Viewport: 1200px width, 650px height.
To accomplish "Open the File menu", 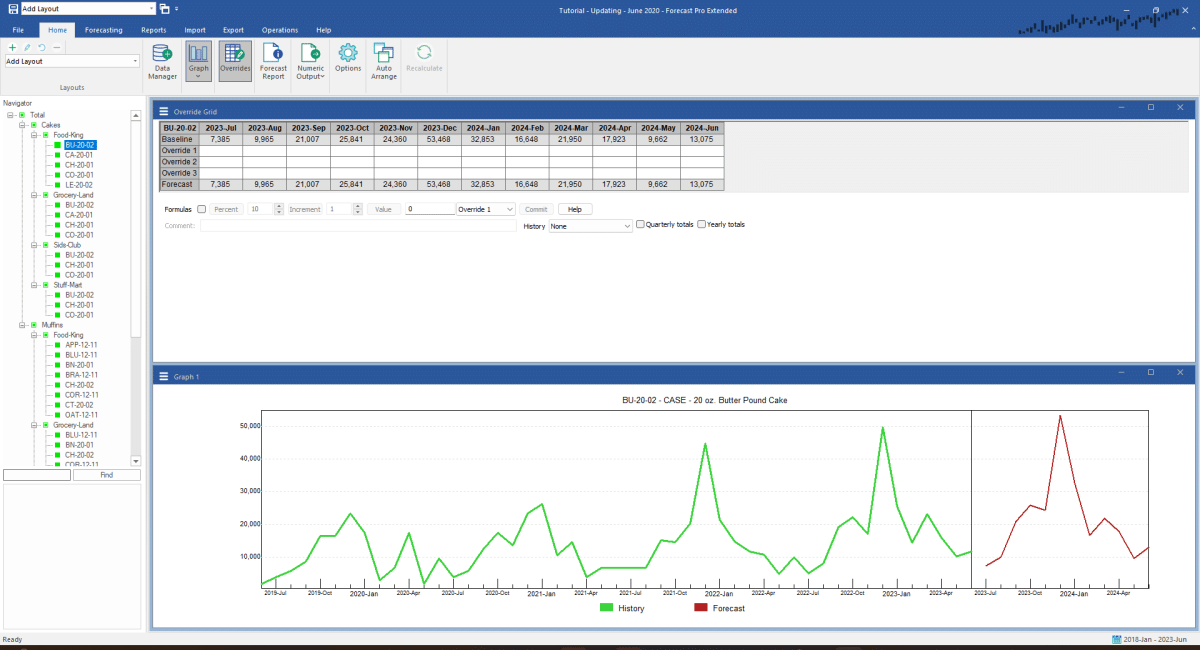I will [19, 30].
